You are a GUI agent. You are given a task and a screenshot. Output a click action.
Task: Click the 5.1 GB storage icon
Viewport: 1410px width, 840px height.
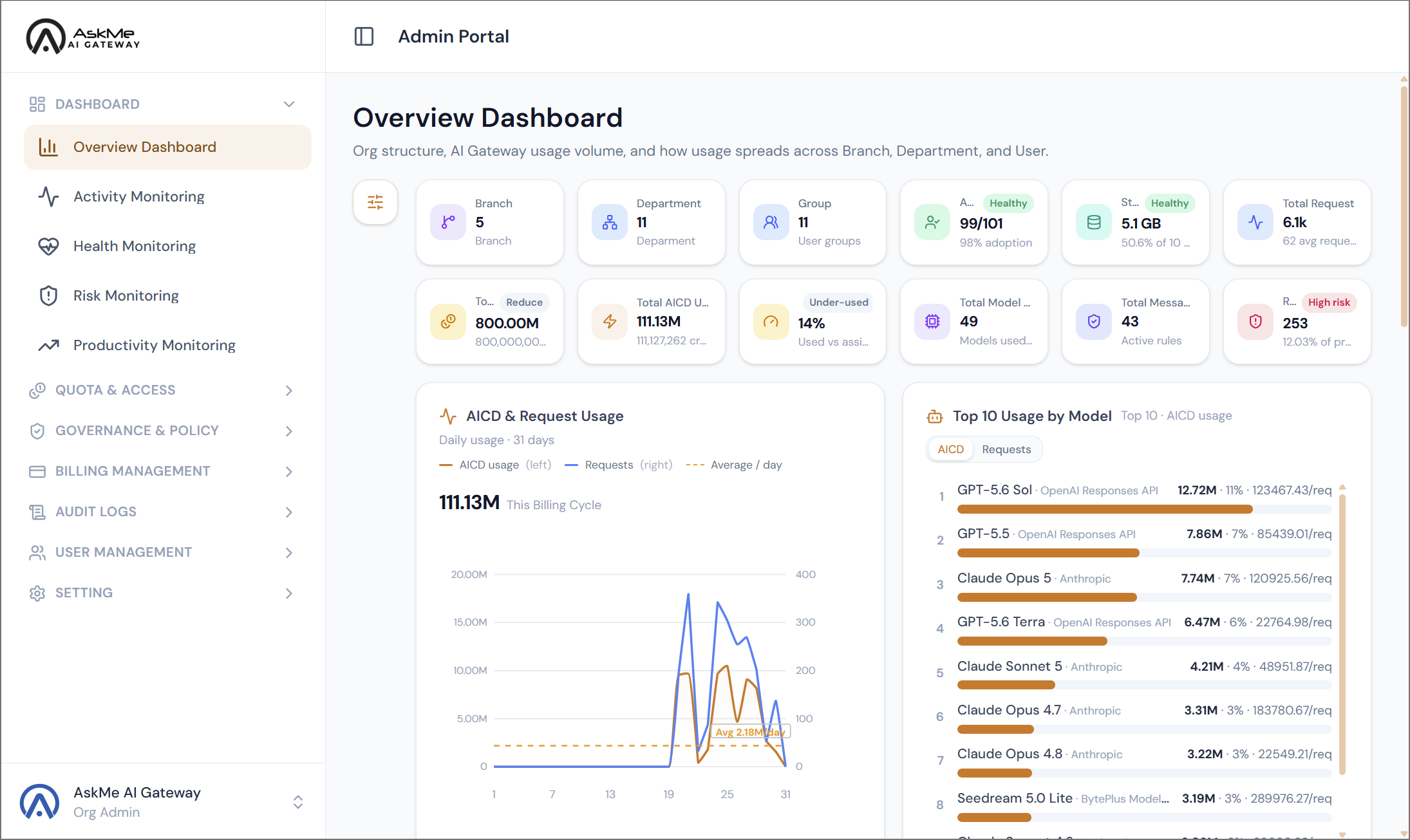[1094, 222]
